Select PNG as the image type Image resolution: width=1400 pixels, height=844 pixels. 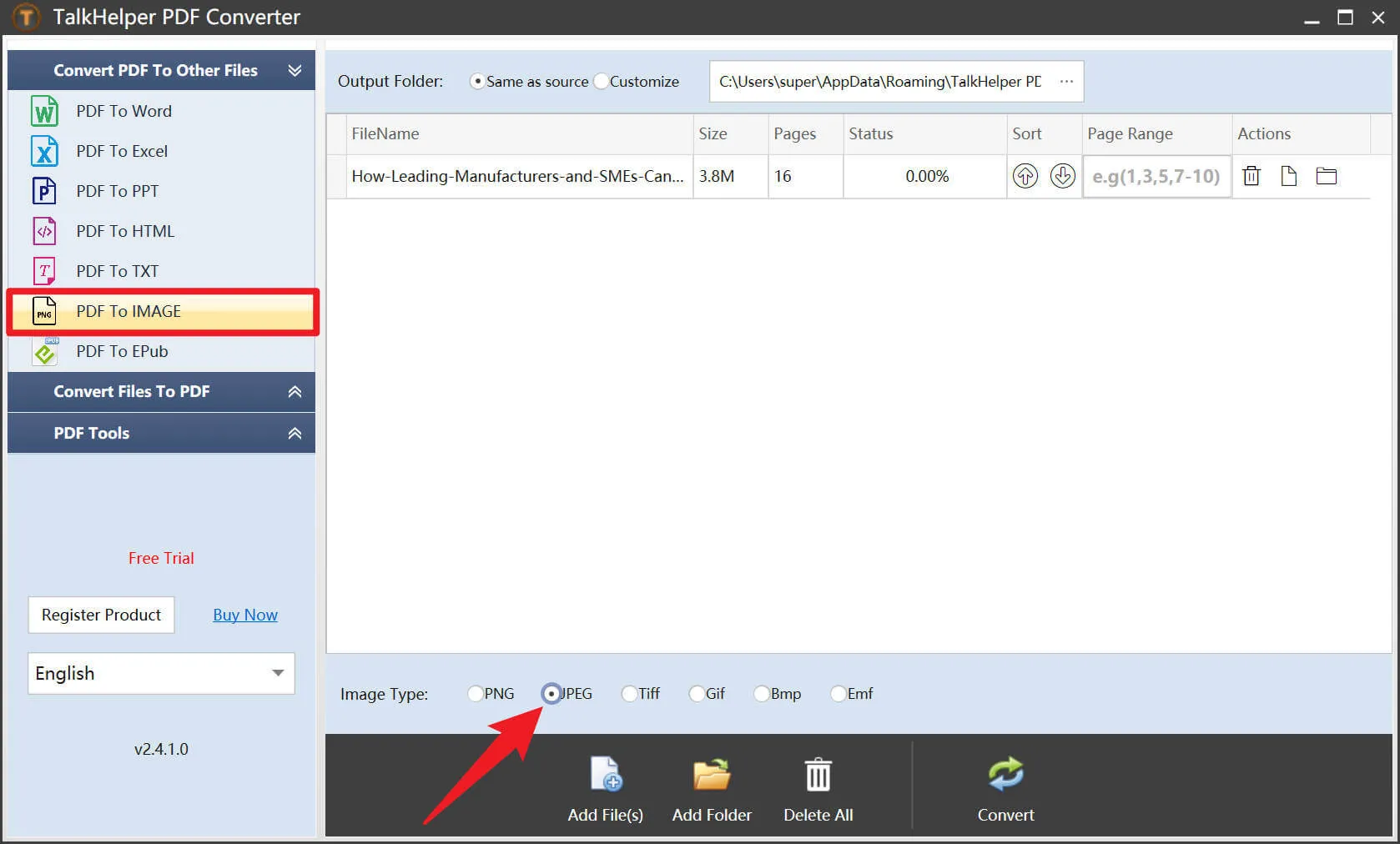point(476,693)
